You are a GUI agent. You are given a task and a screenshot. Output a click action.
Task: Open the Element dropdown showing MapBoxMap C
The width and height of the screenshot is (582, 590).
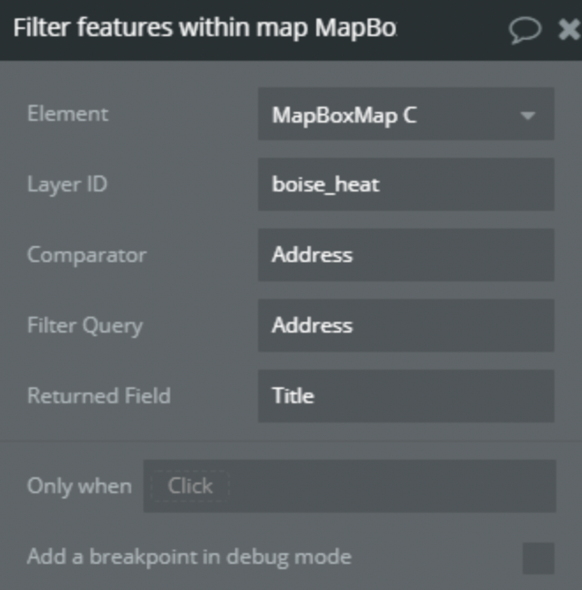pos(406,114)
